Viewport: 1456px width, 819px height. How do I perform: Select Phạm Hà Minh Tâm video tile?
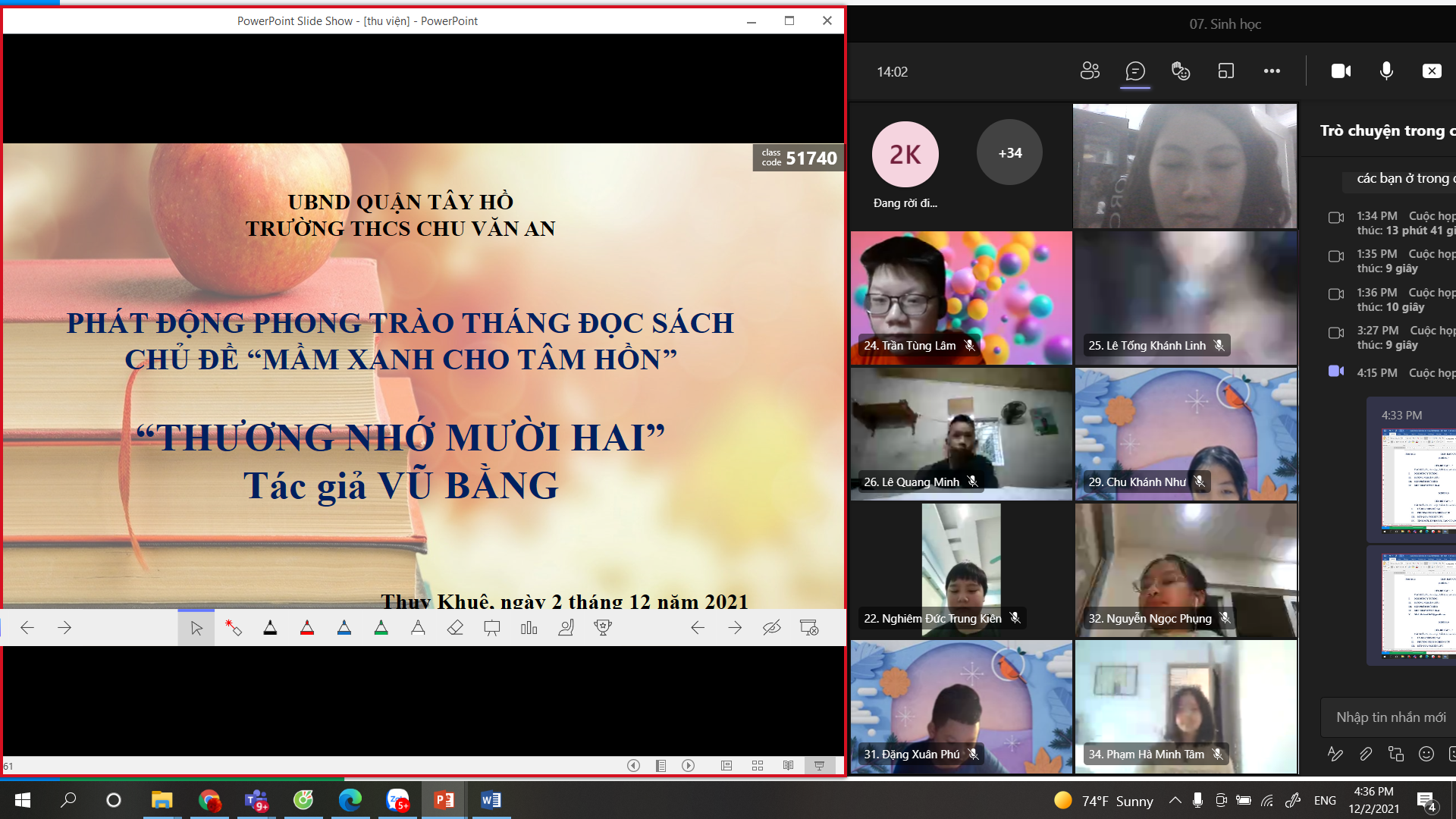(1185, 707)
